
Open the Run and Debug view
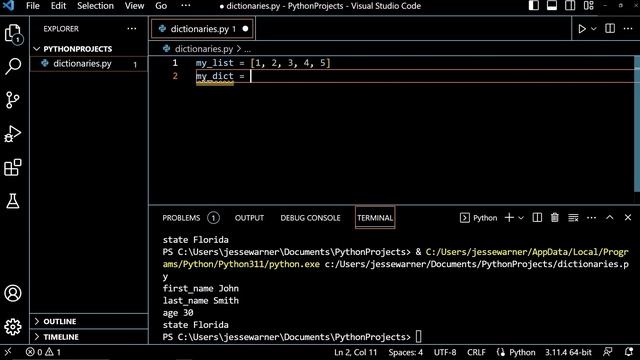tap(13, 133)
